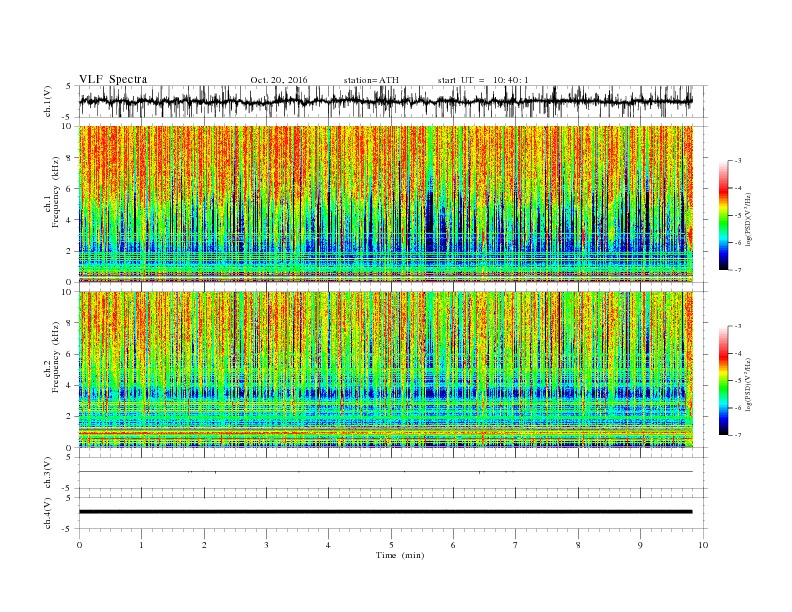The width and height of the screenshot is (792, 612).
Task: Click the ch.1(V) waveform axis label
Action: [x=48, y=102]
